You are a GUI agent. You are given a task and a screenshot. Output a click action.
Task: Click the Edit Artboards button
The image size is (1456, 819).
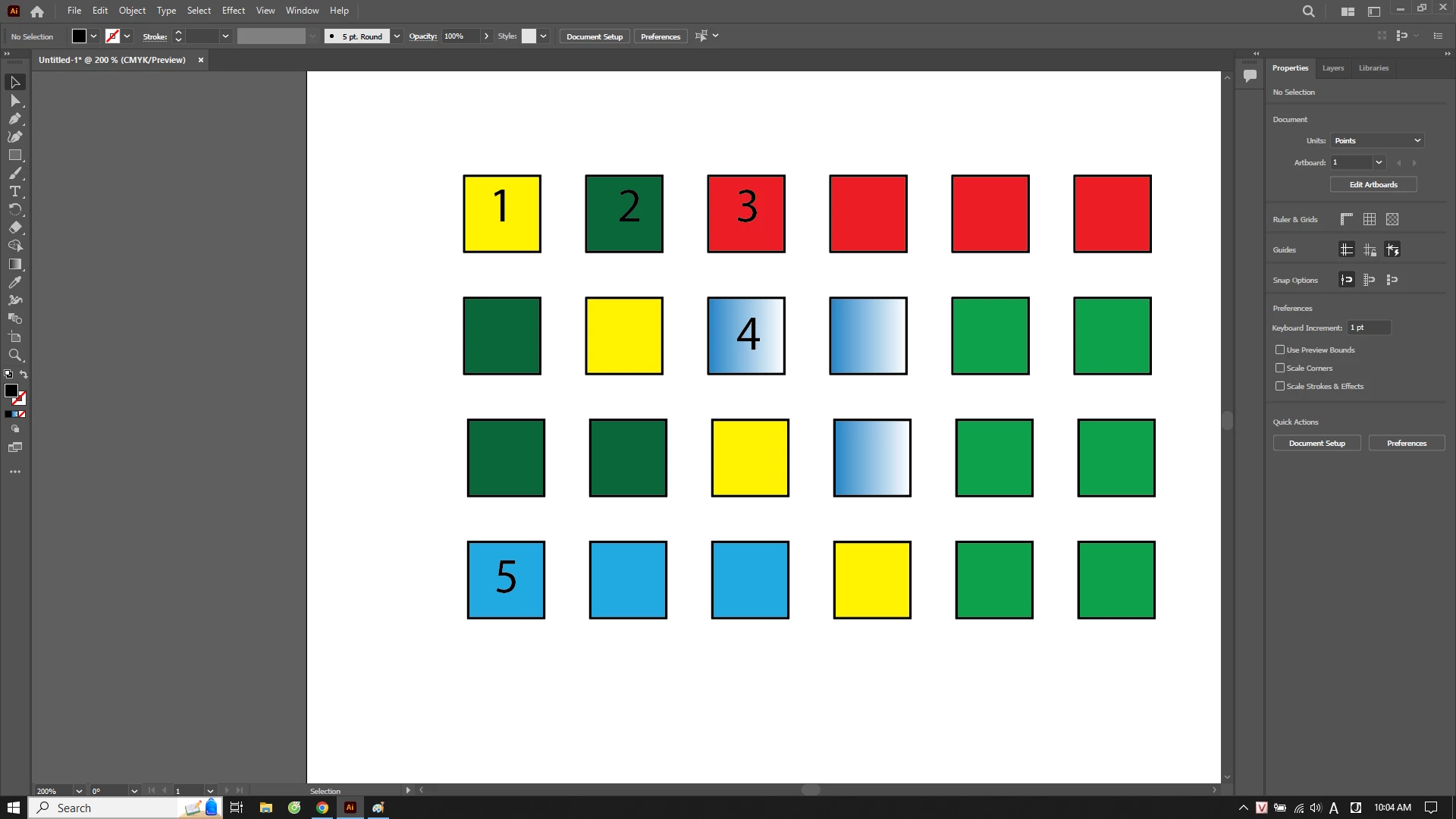[x=1373, y=184]
